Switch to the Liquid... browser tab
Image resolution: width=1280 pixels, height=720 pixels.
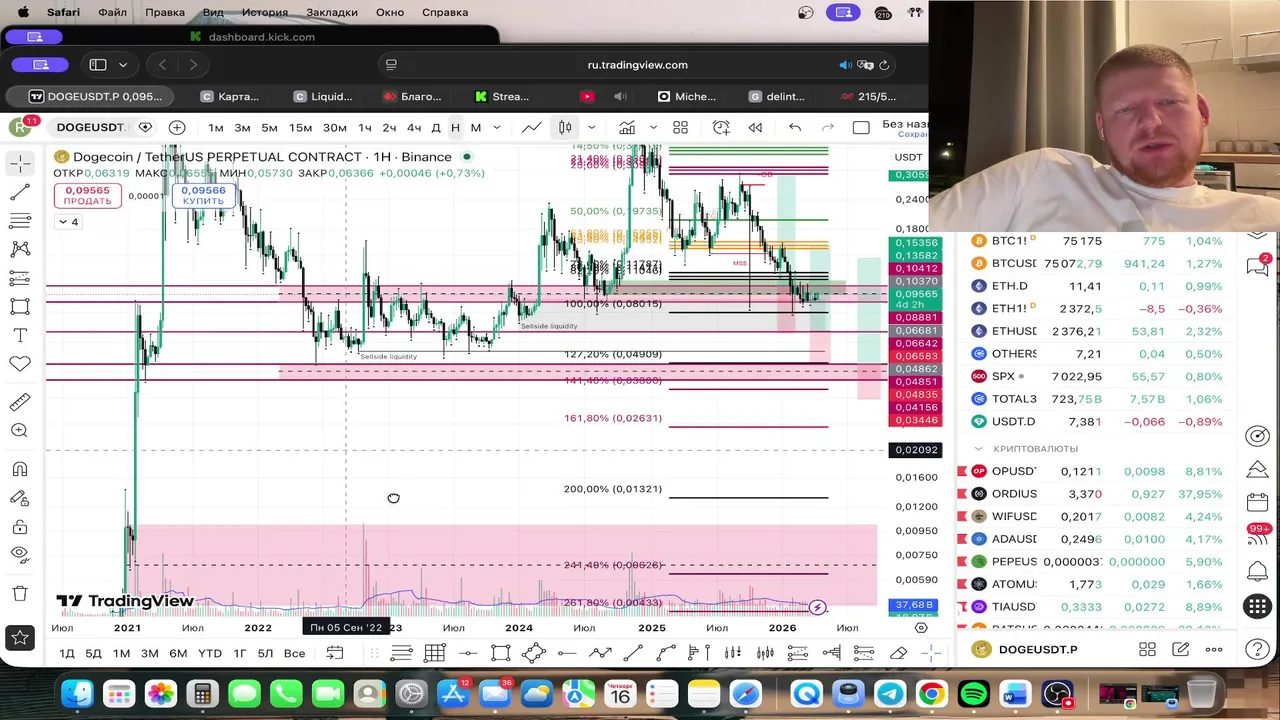pos(323,97)
